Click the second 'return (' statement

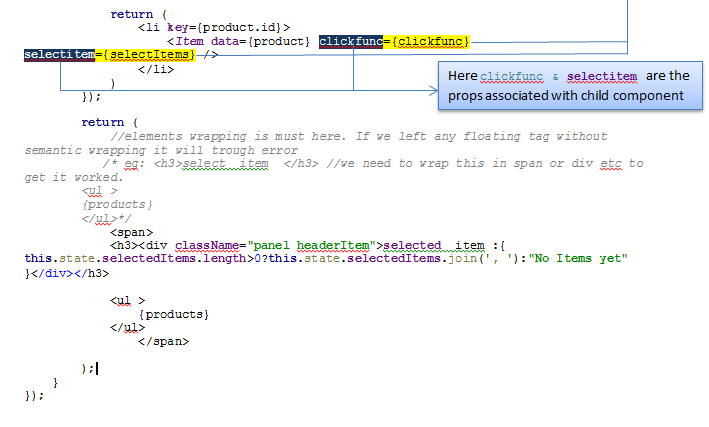tap(110, 123)
